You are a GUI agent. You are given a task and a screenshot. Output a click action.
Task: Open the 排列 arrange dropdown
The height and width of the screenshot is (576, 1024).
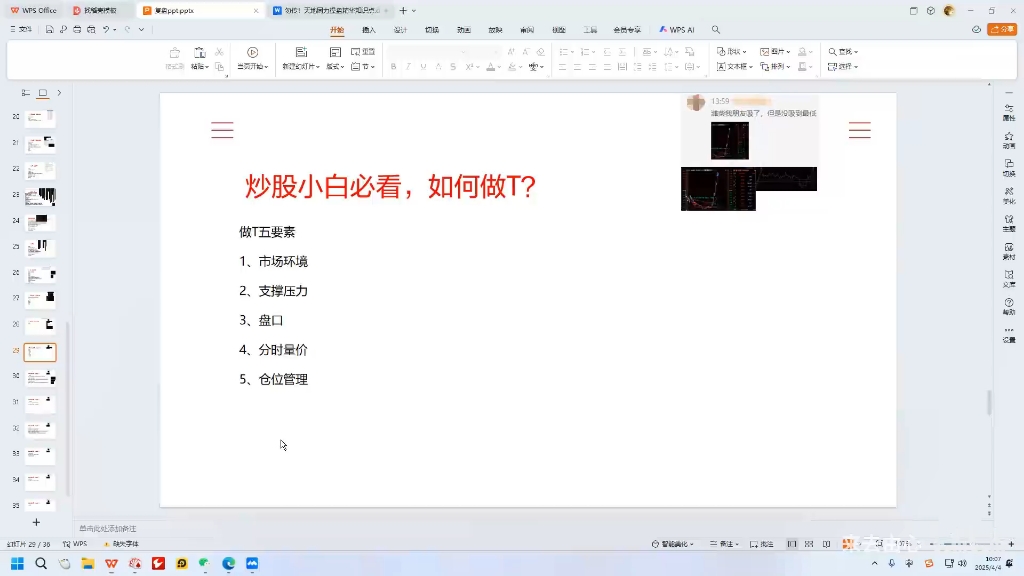[775, 67]
